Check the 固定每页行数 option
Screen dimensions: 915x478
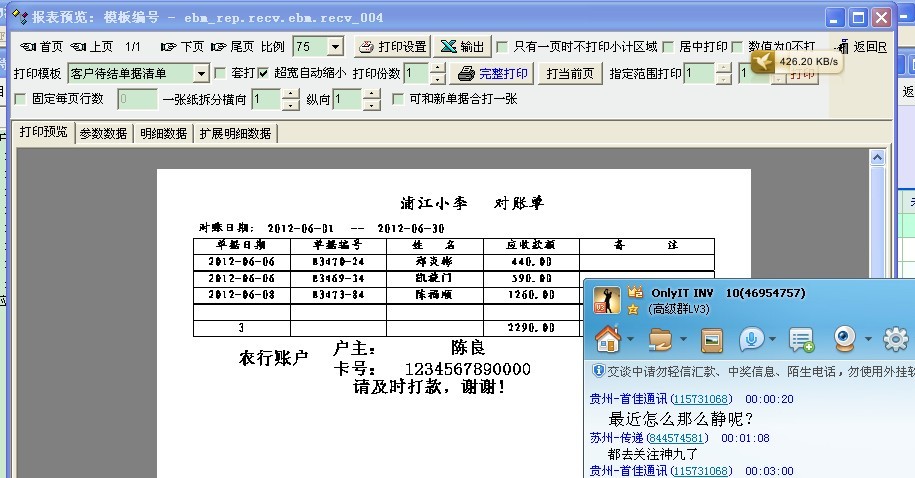(21, 100)
